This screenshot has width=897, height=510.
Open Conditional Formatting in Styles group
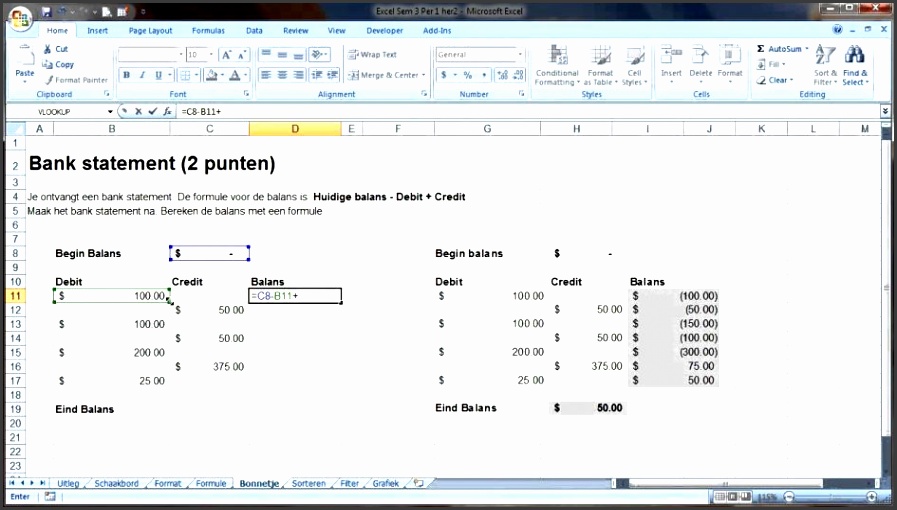click(x=557, y=65)
